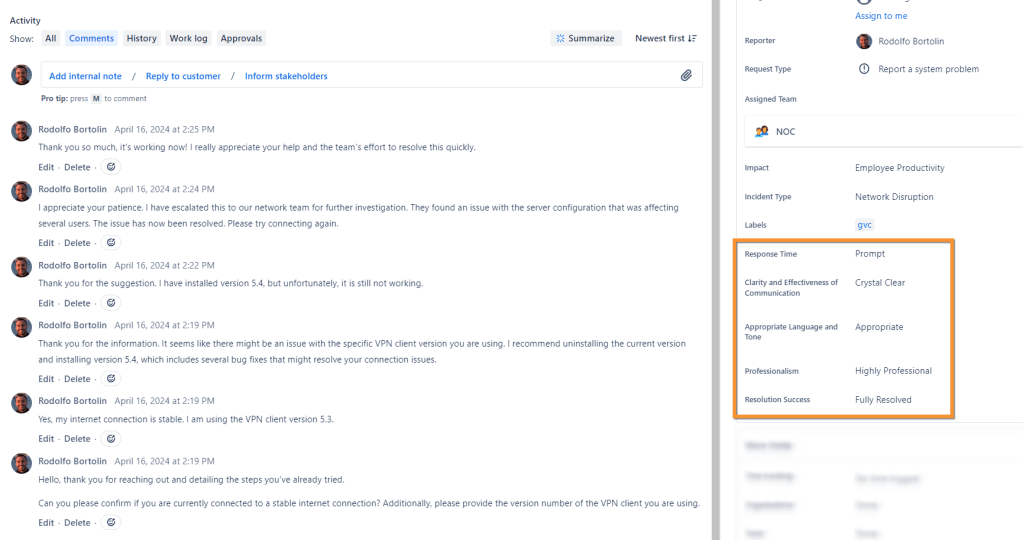
Task: Click emoji reaction on VPN version 5.4 comment
Action: pos(112,379)
